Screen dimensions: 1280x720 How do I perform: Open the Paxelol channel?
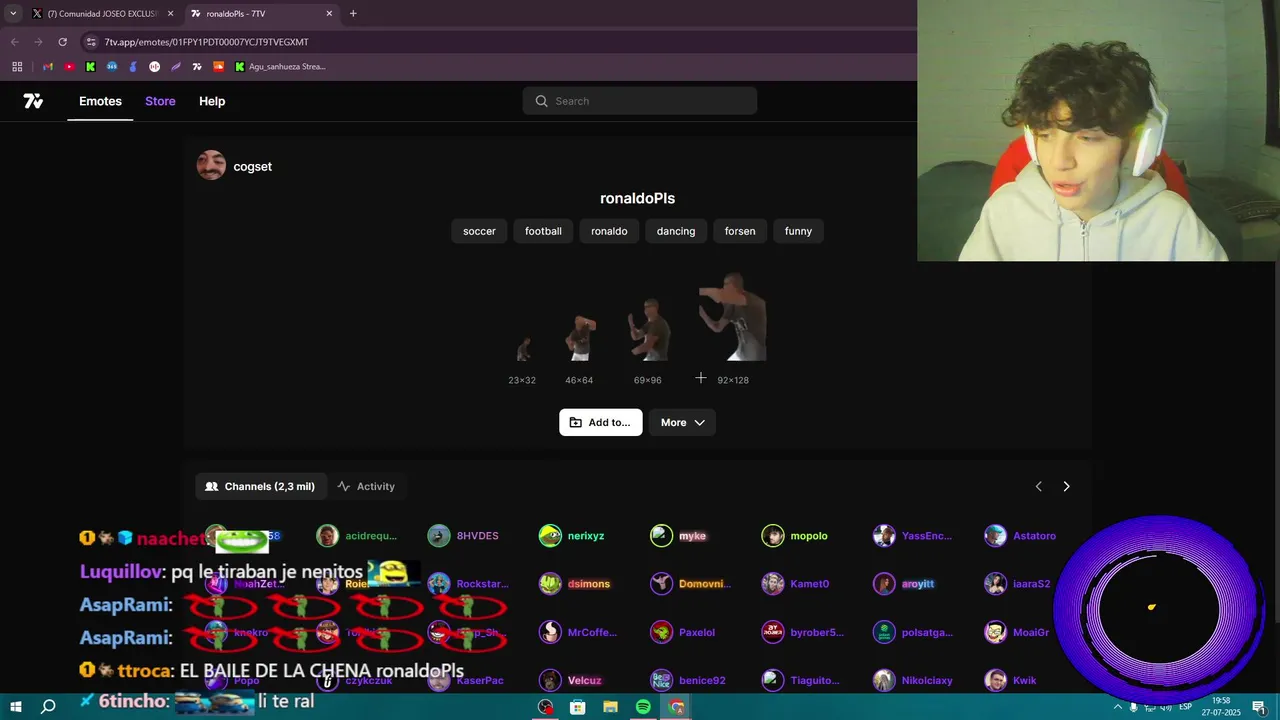click(x=683, y=632)
